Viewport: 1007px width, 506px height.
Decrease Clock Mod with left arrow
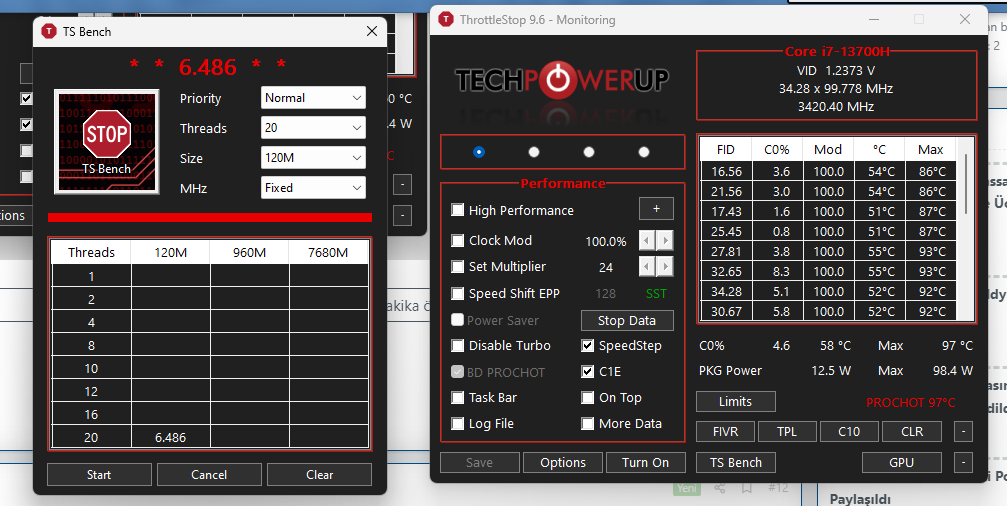(647, 241)
